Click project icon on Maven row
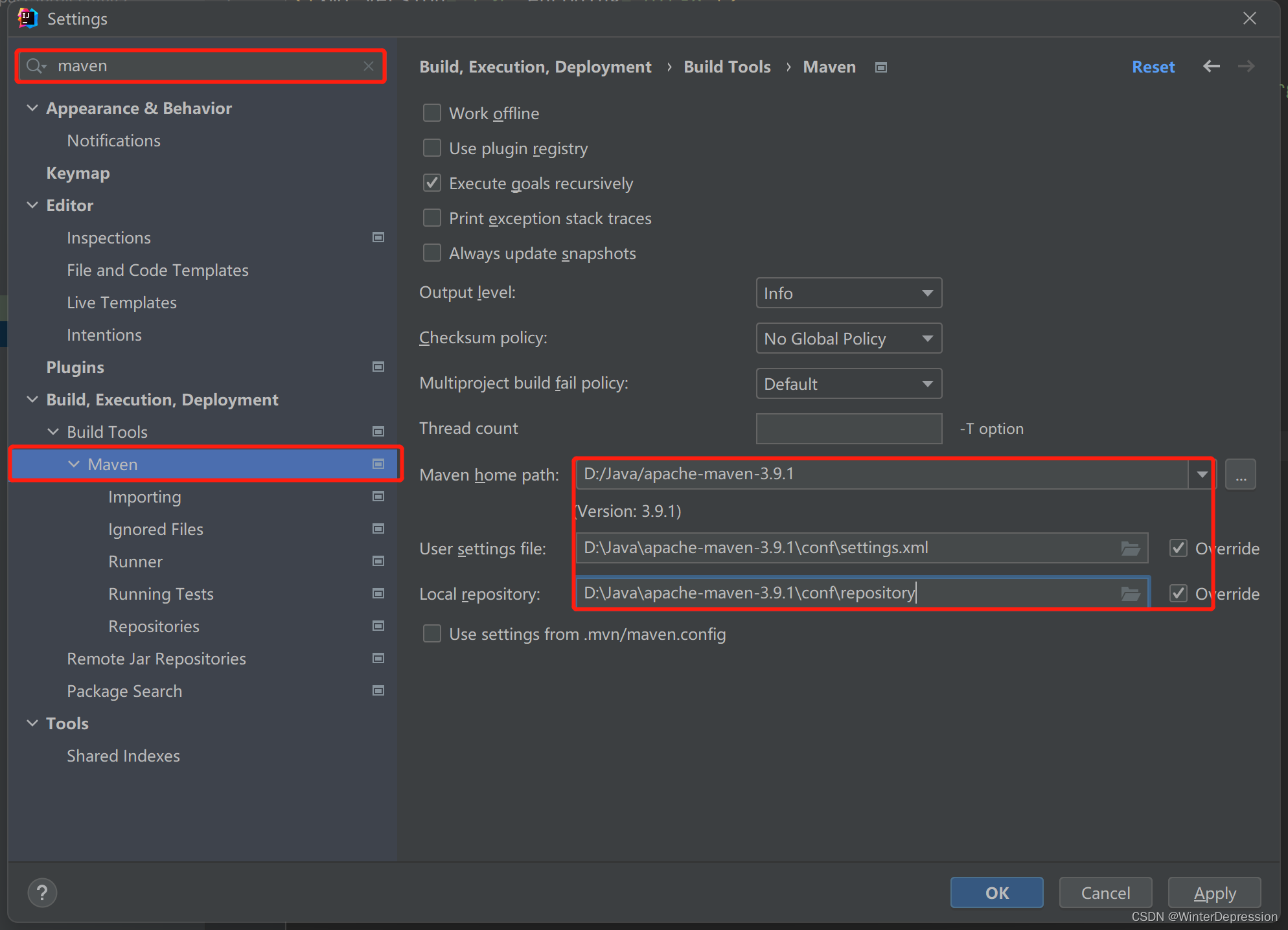Screen dimensions: 1288x930 [x=378, y=464]
